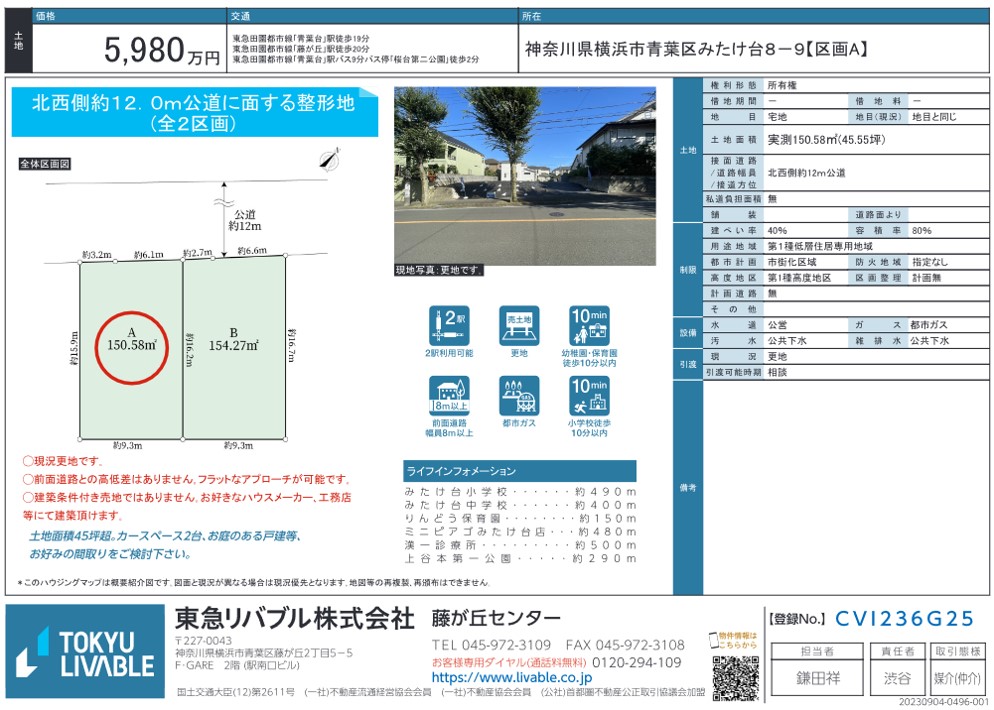Click the 更地 feature icon
994x710 pixels.
coord(519,327)
